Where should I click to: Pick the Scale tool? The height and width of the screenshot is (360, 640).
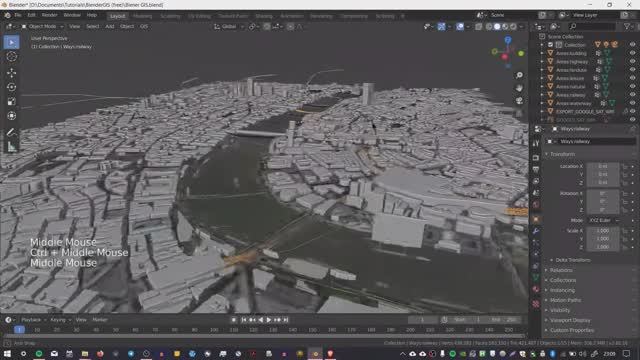tap(11, 101)
